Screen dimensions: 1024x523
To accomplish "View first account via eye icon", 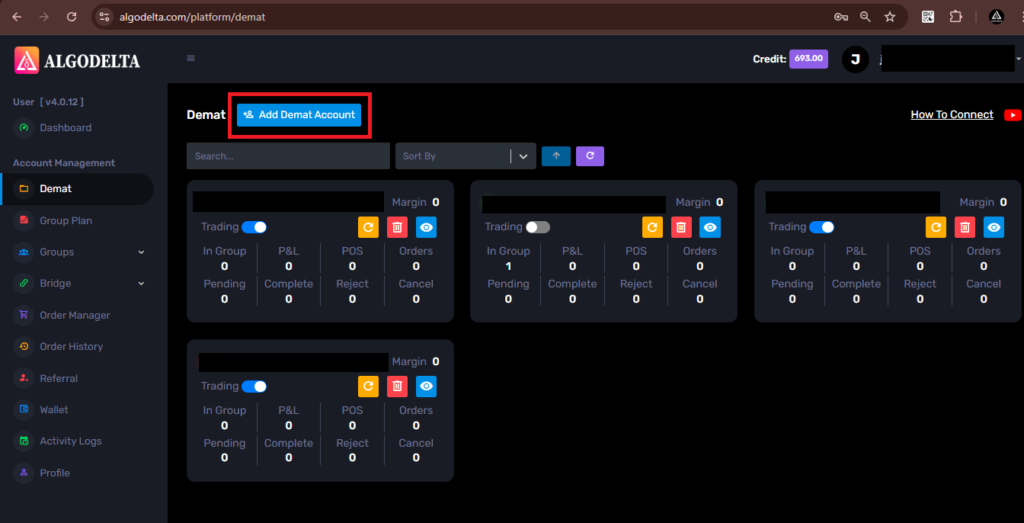I will pos(426,227).
